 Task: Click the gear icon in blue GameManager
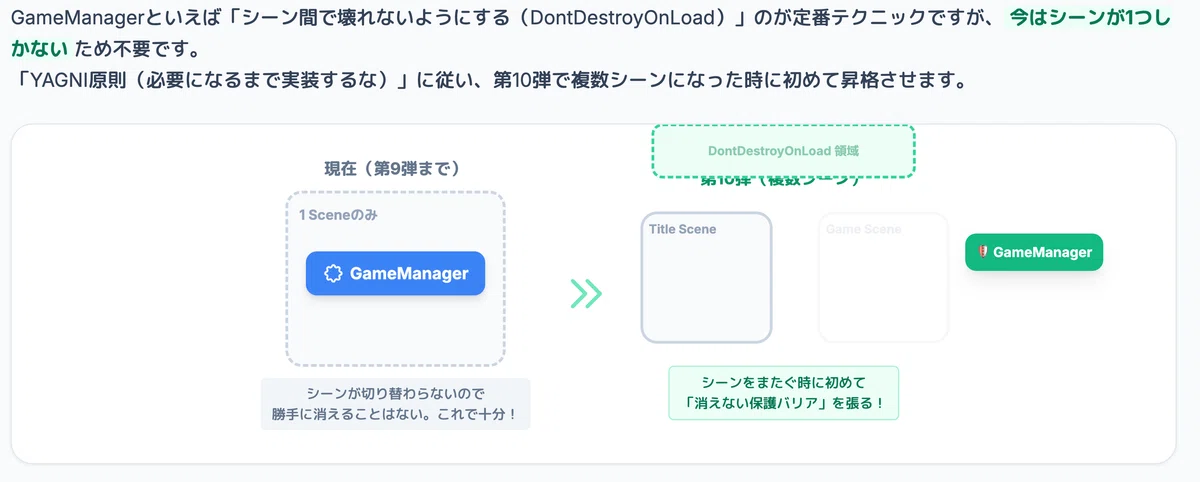(334, 273)
